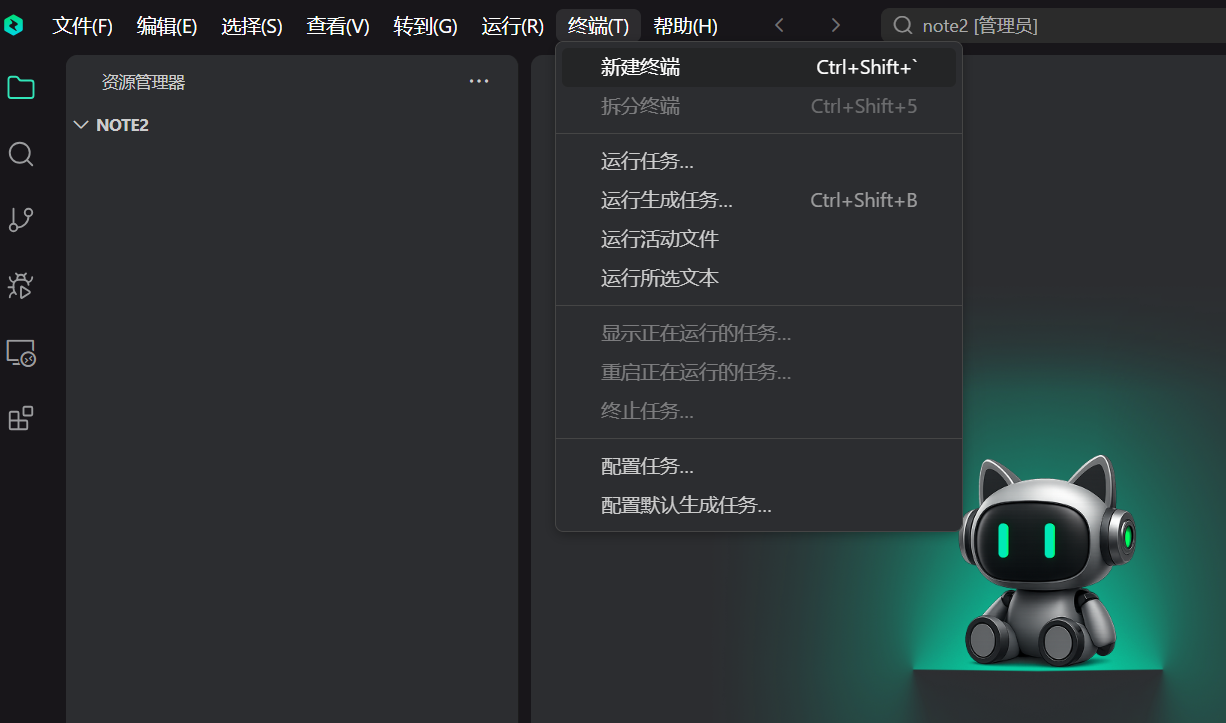
Task: Click 重启正在运行的任务... entry
Action: (x=759, y=372)
